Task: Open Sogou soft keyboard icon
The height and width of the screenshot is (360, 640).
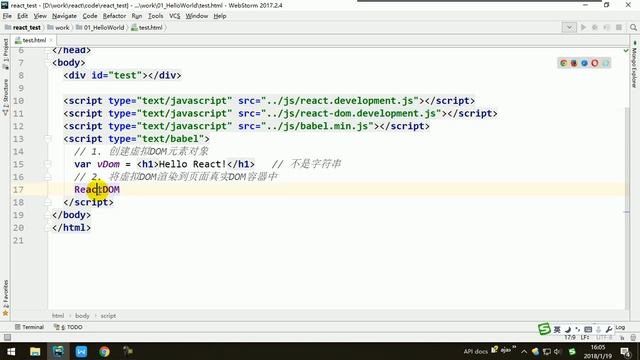Action: (x=588, y=329)
